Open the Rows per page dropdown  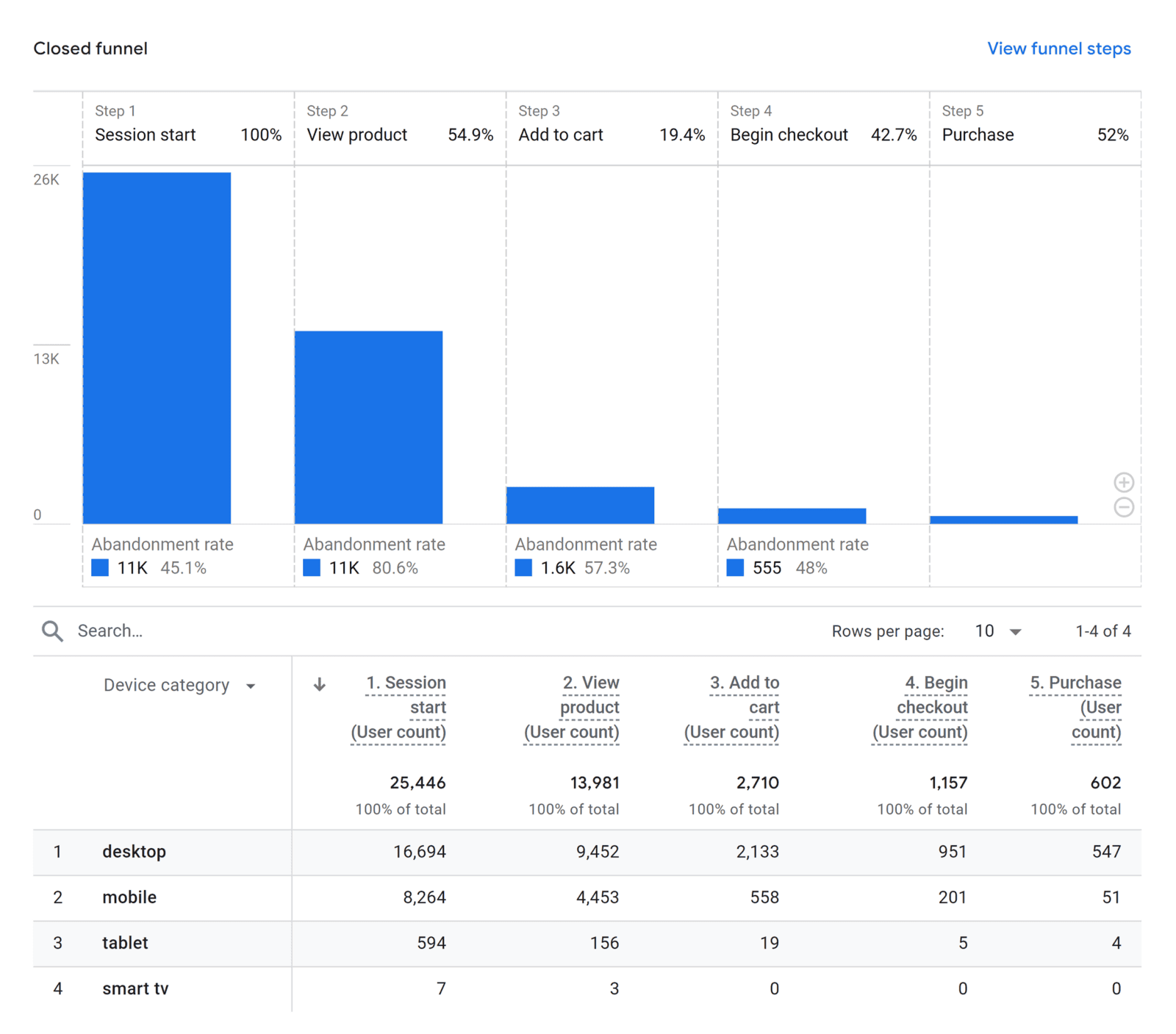997,631
